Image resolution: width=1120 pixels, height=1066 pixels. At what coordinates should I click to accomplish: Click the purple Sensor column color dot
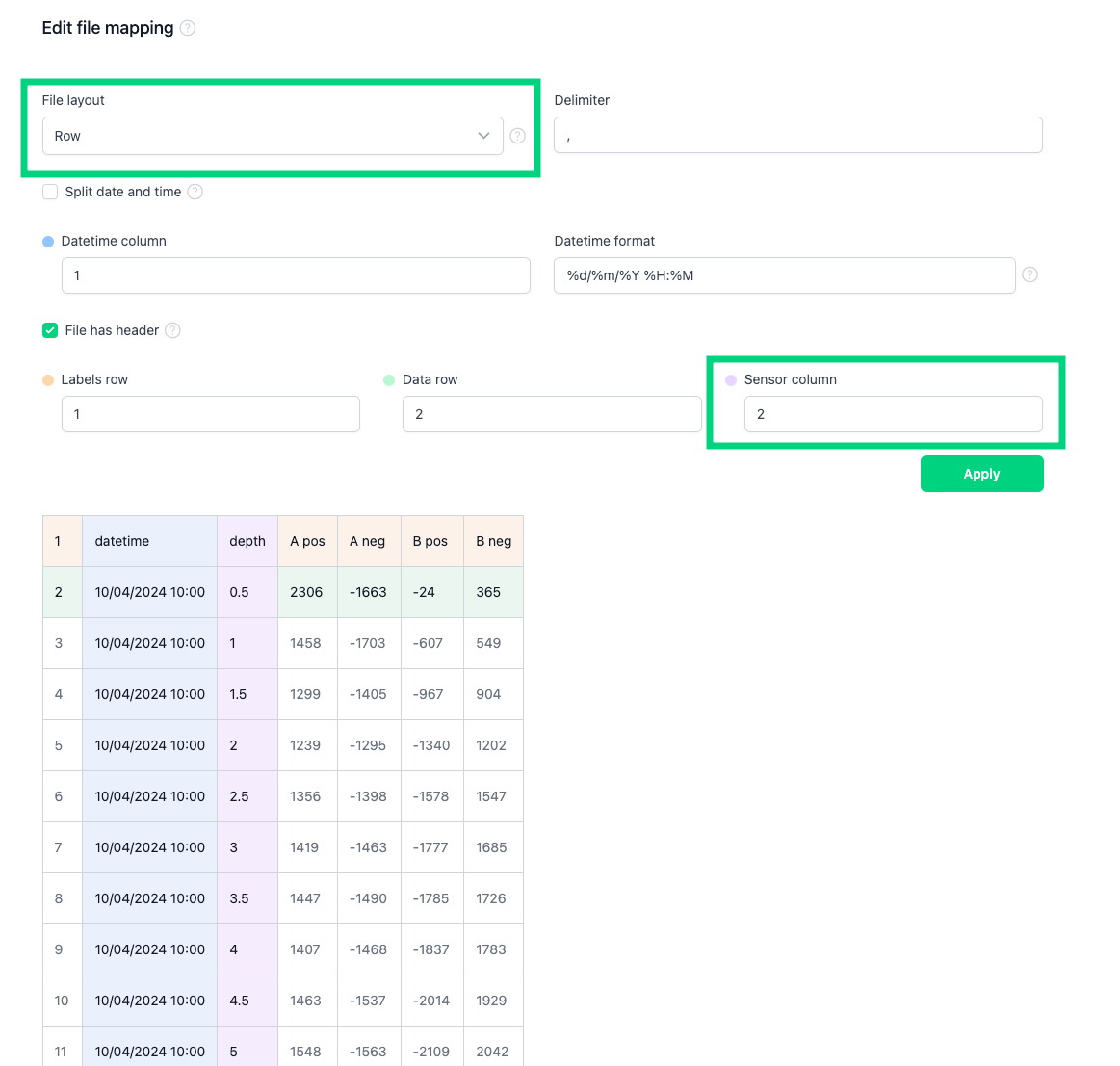[731, 380]
